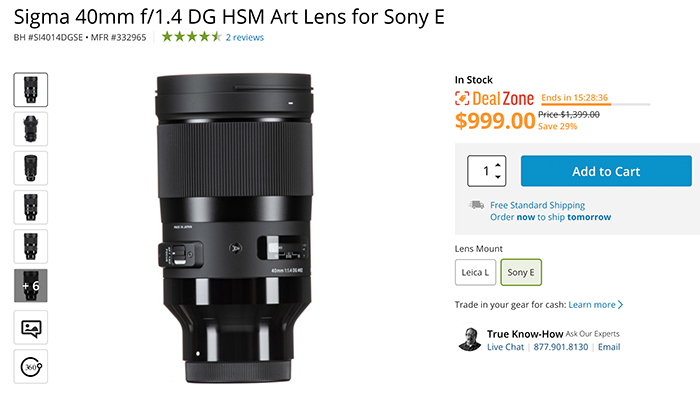This screenshot has height=396, width=700.
Task: Click the True Know-How expert avatar
Action: pos(469,339)
